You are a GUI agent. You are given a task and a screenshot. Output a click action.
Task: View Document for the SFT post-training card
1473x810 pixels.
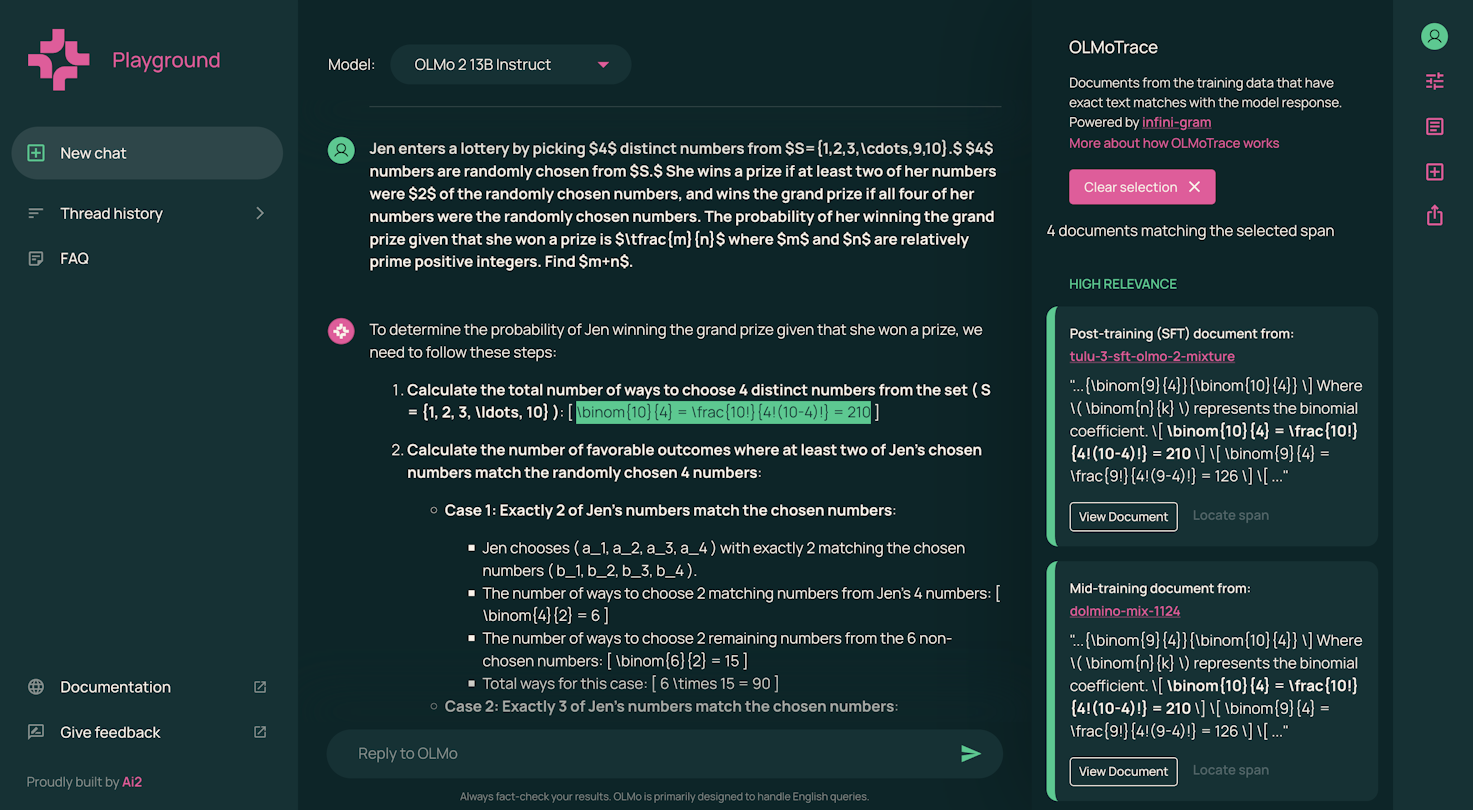coord(1123,516)
